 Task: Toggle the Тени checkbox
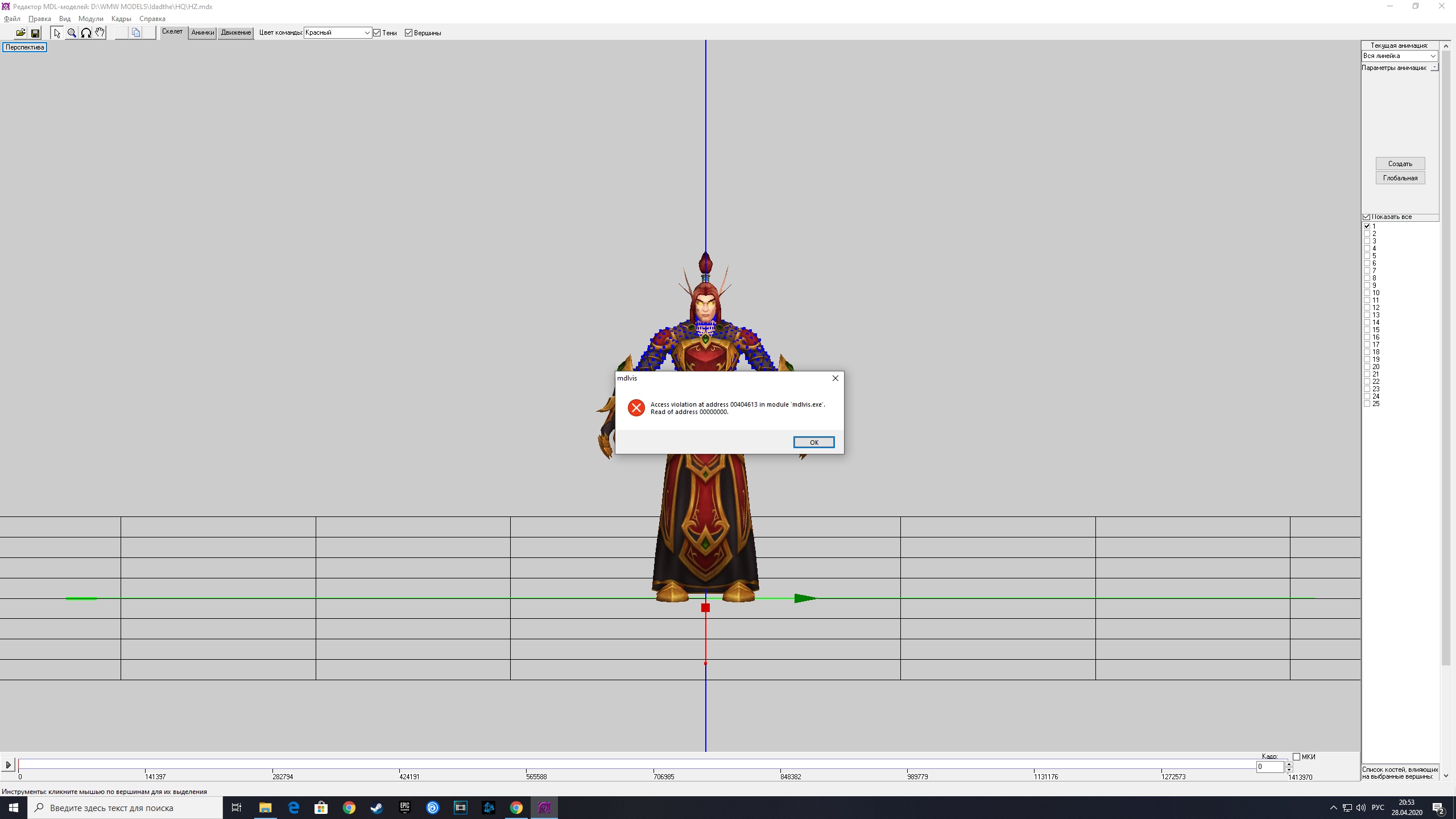(x=377, y=33)
